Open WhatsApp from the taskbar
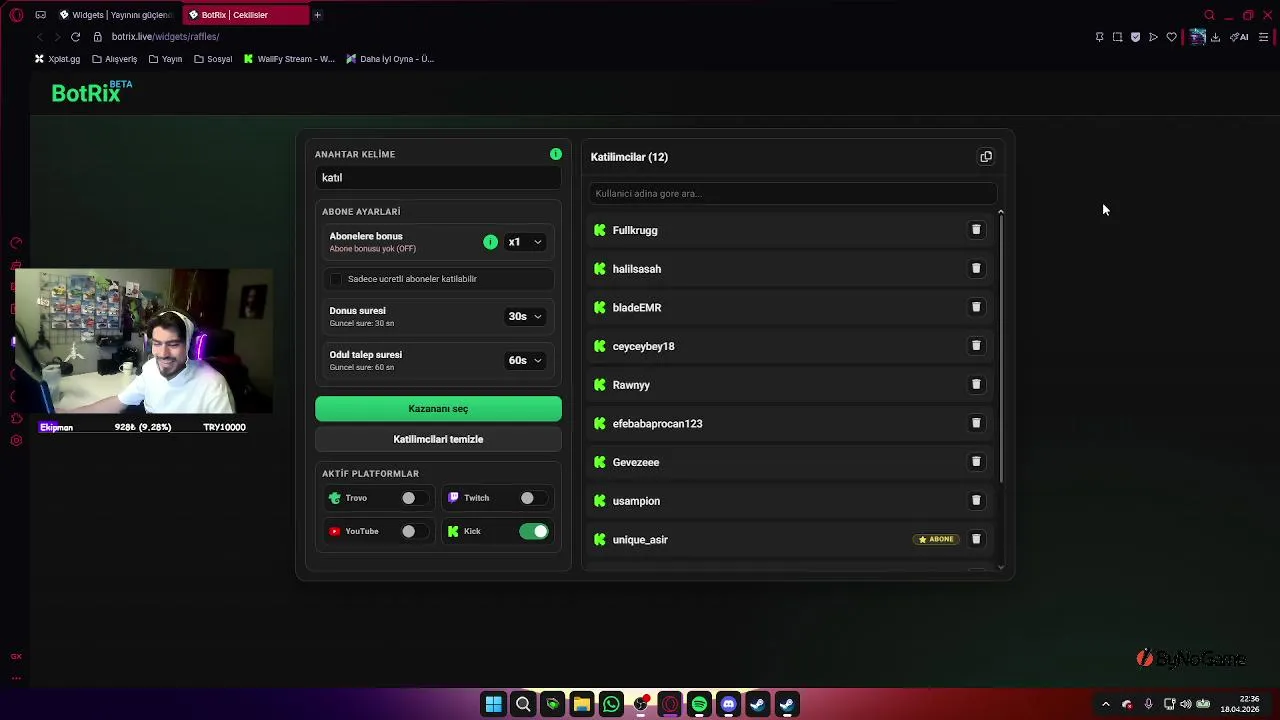Image resolution: width=1280 pixels, height=720 pixels. [x=611, y=704]
